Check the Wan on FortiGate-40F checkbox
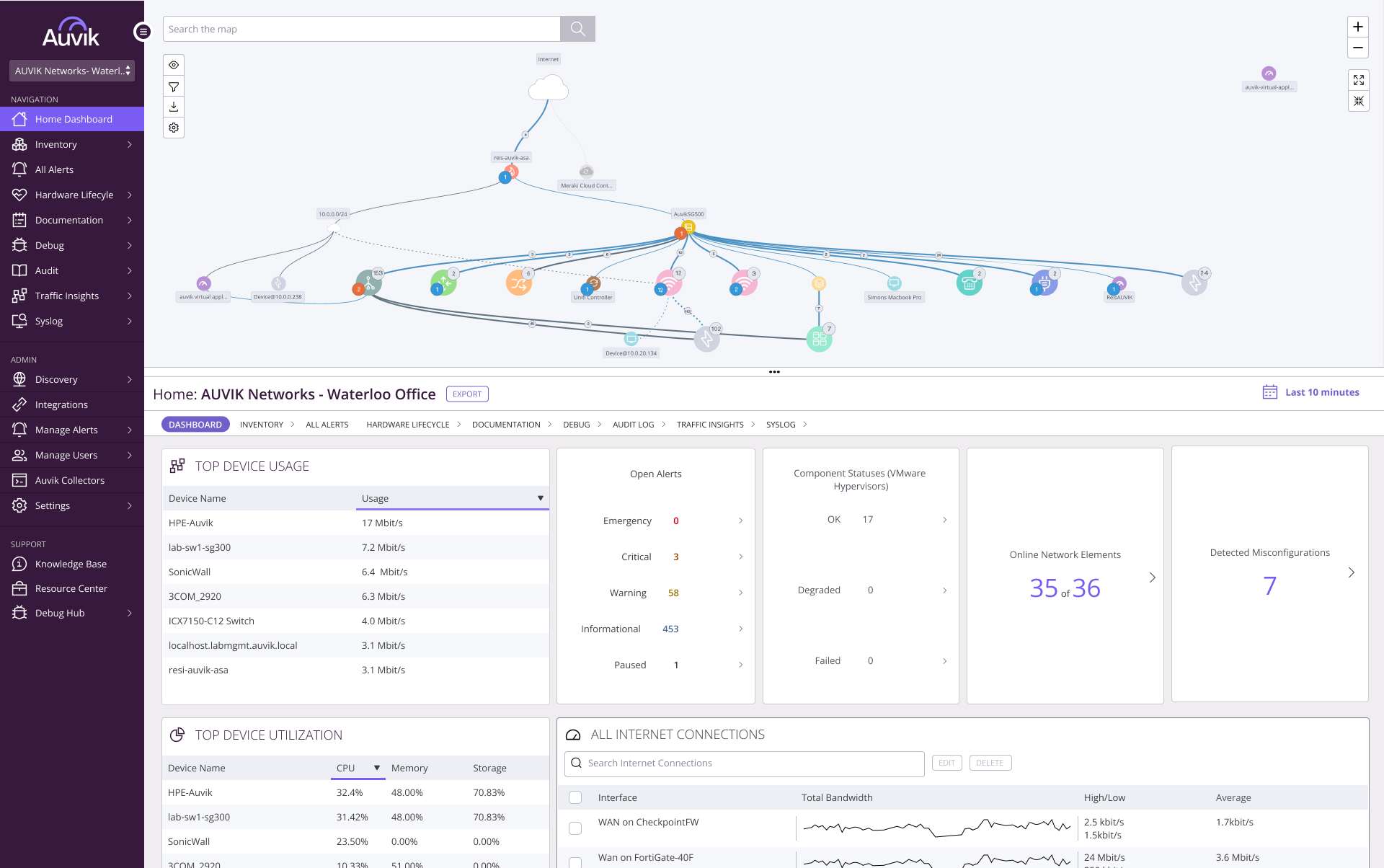 [x=575, y=862]
